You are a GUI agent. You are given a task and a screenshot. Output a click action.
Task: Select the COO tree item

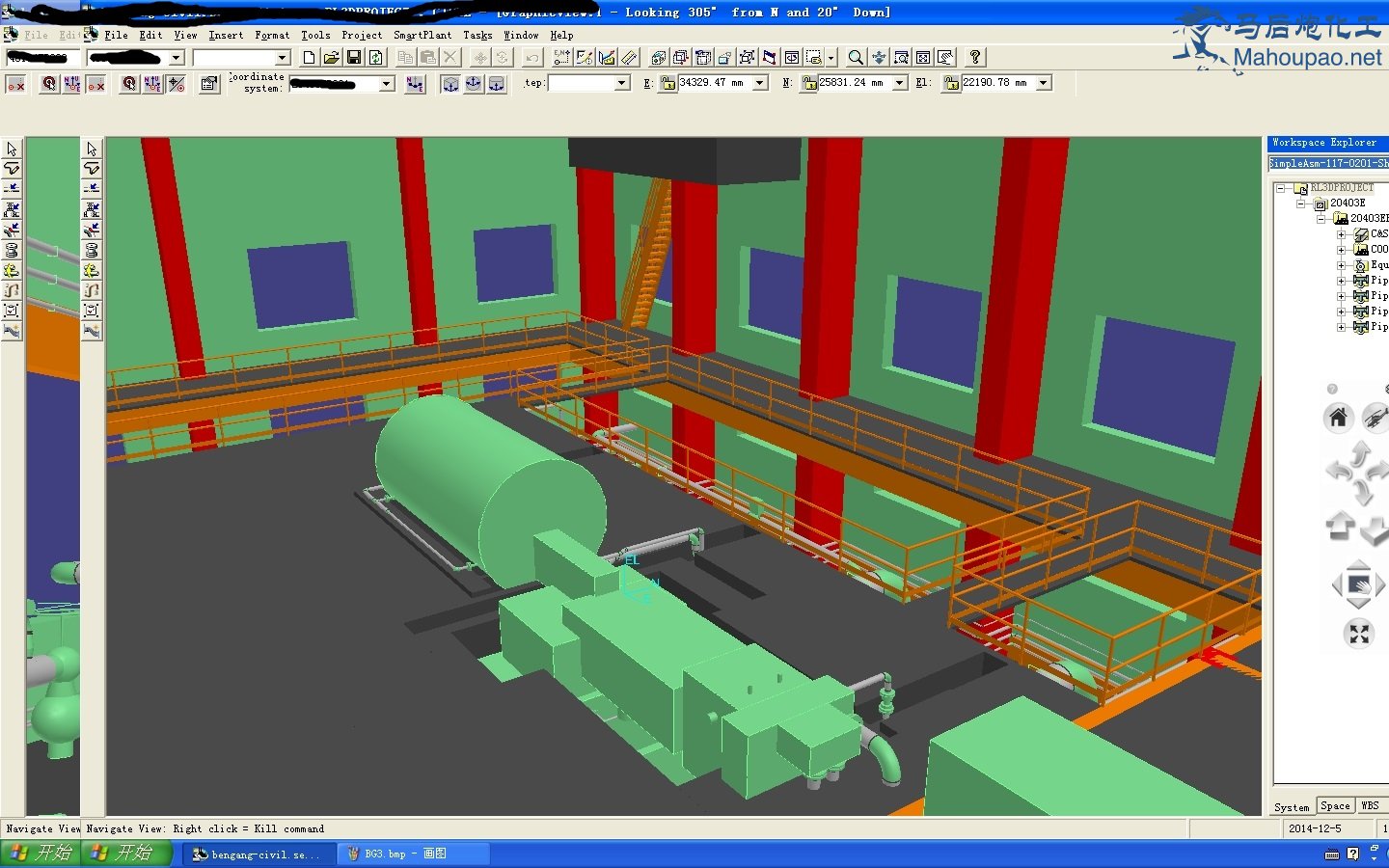[x=1378, y=250]
